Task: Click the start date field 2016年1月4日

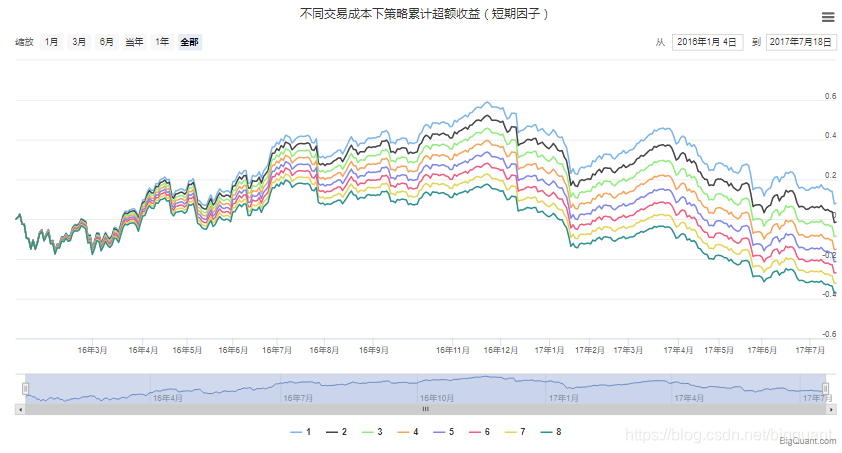Action: 707,42
